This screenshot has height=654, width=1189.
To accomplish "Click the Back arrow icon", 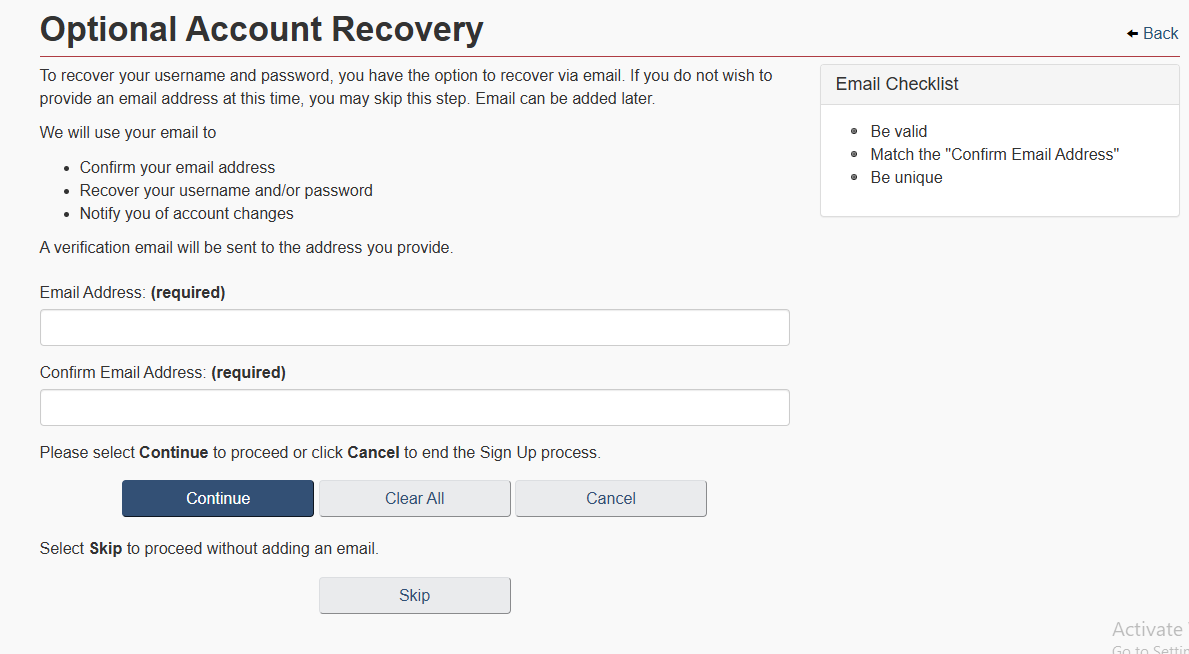I will (1132, 34).
